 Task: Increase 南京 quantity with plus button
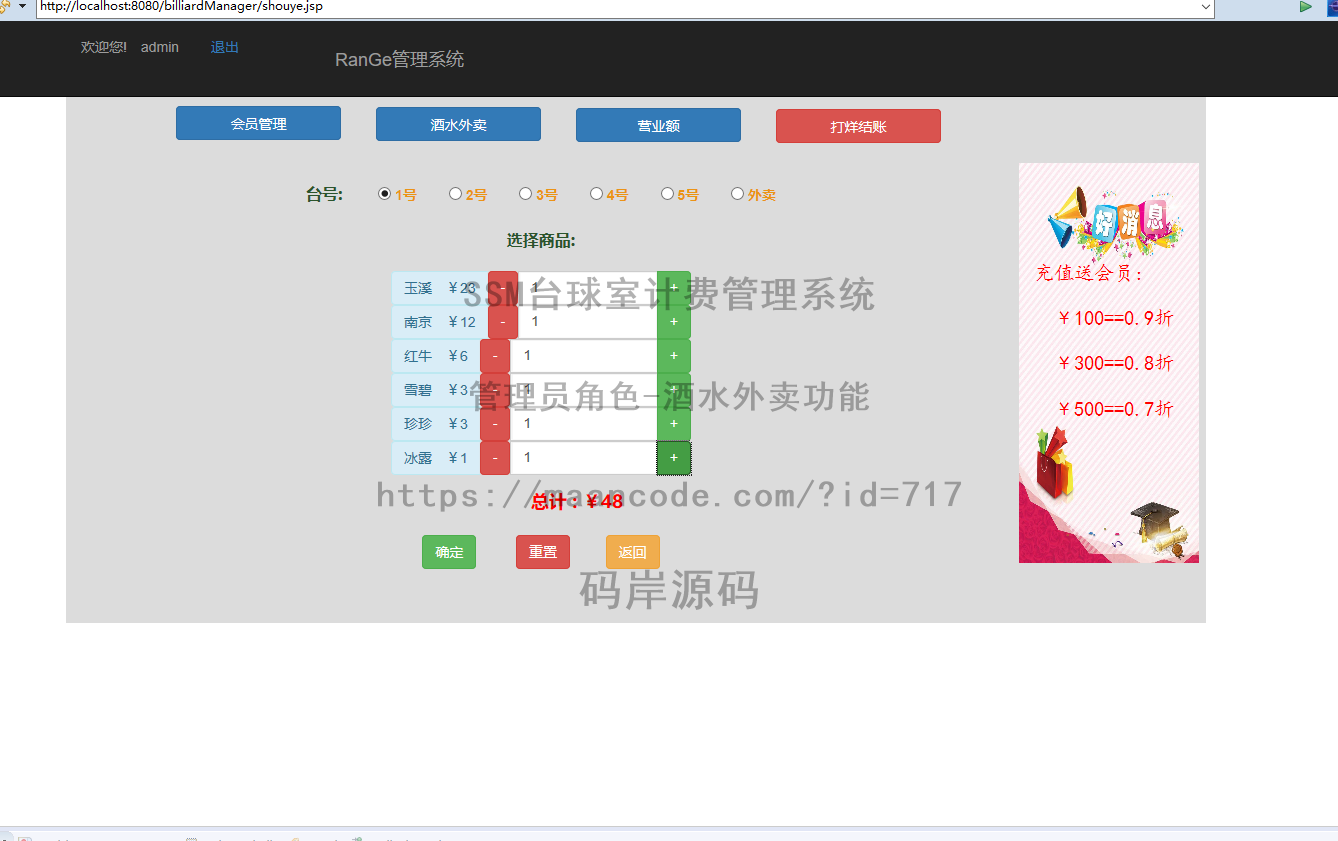(x=674, y=322)
